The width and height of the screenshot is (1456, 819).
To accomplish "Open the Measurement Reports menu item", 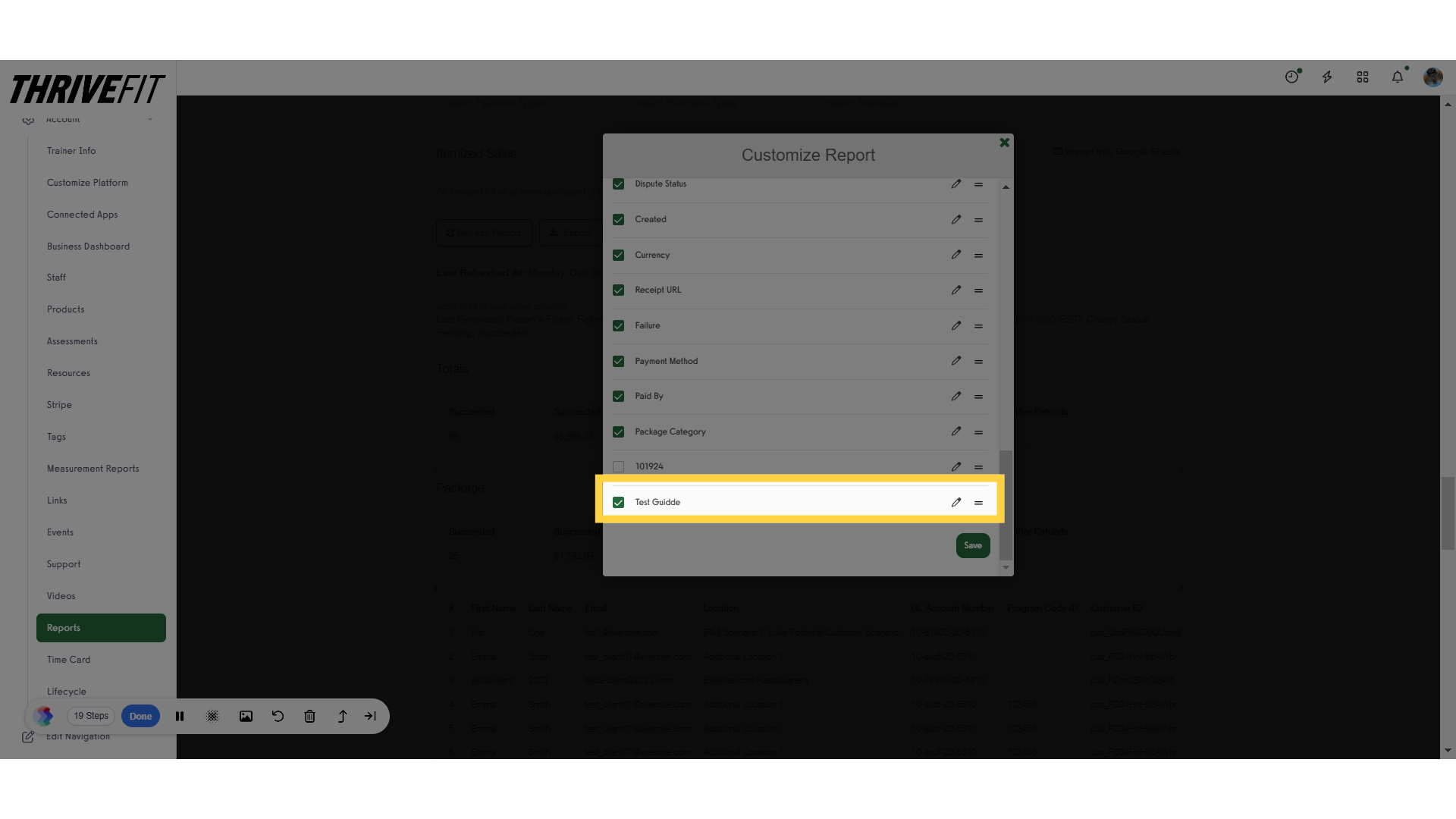I will pyautogui.click(x=93, y=468).
